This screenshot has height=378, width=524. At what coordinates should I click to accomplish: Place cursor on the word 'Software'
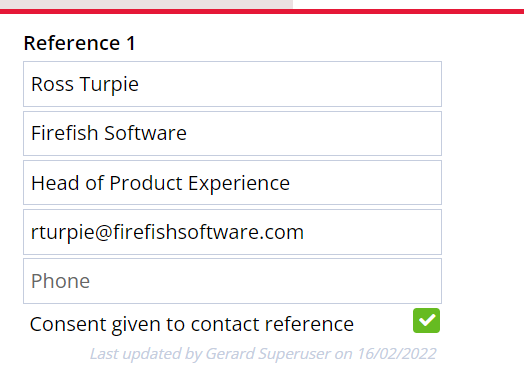click(x=145, y=133)
